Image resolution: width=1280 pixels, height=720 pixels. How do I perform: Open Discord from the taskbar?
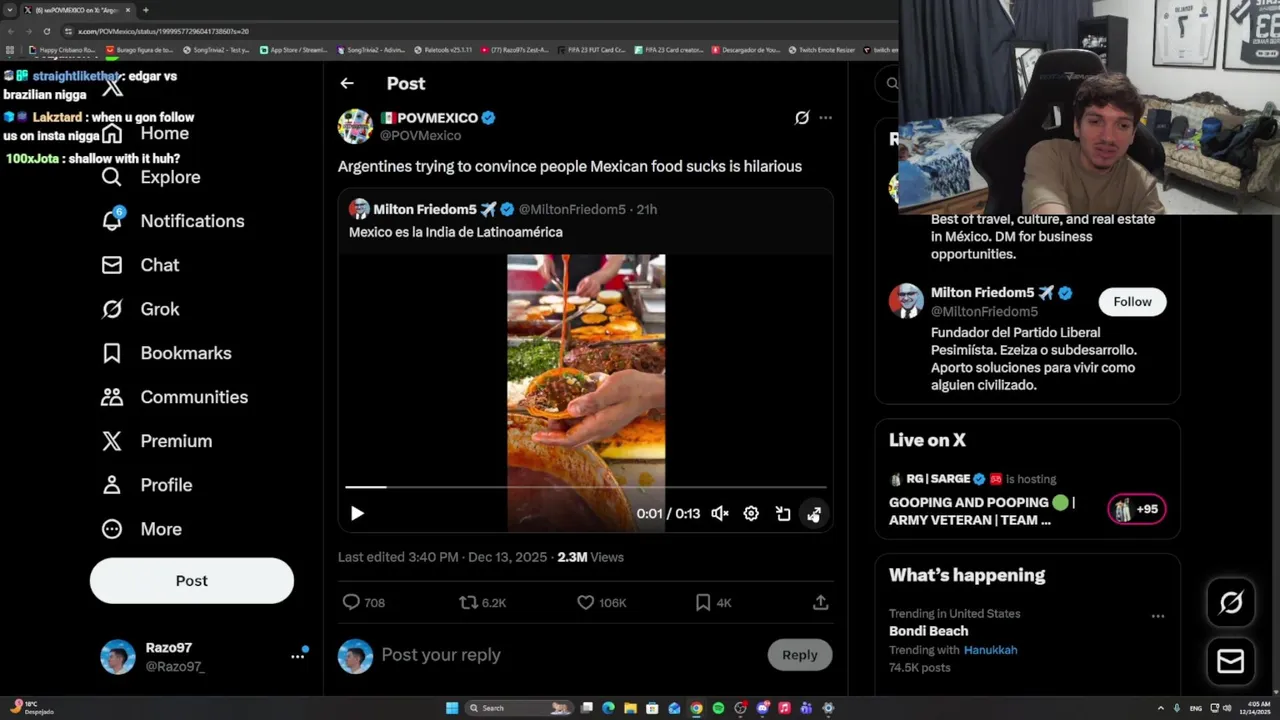coord(762,708)
